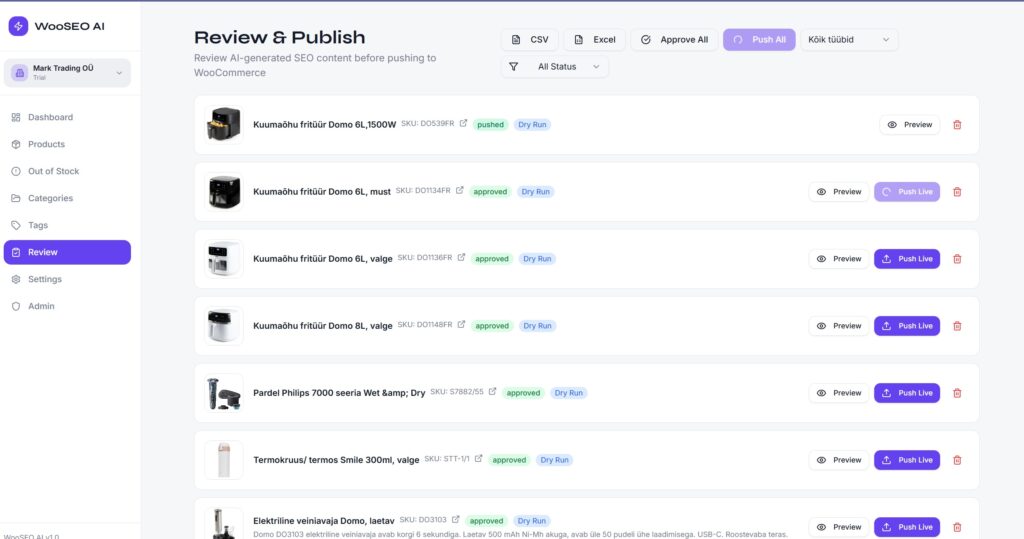The width and height of the screenshot is (1024, 539).
Task: Click the filter funnel icon
Action: 514,67
